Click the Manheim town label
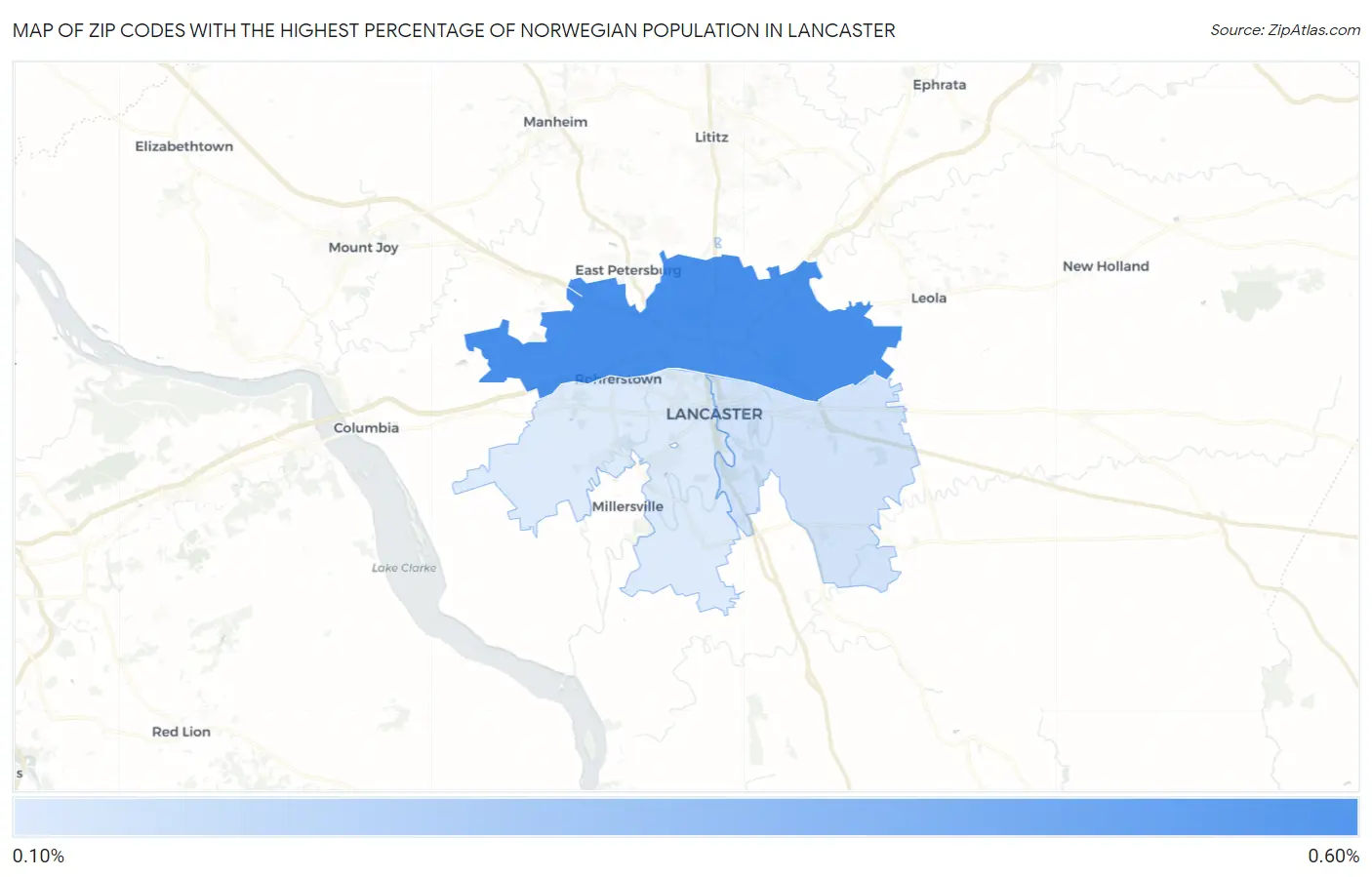The image size is (1372, 877). coord(555,122)
